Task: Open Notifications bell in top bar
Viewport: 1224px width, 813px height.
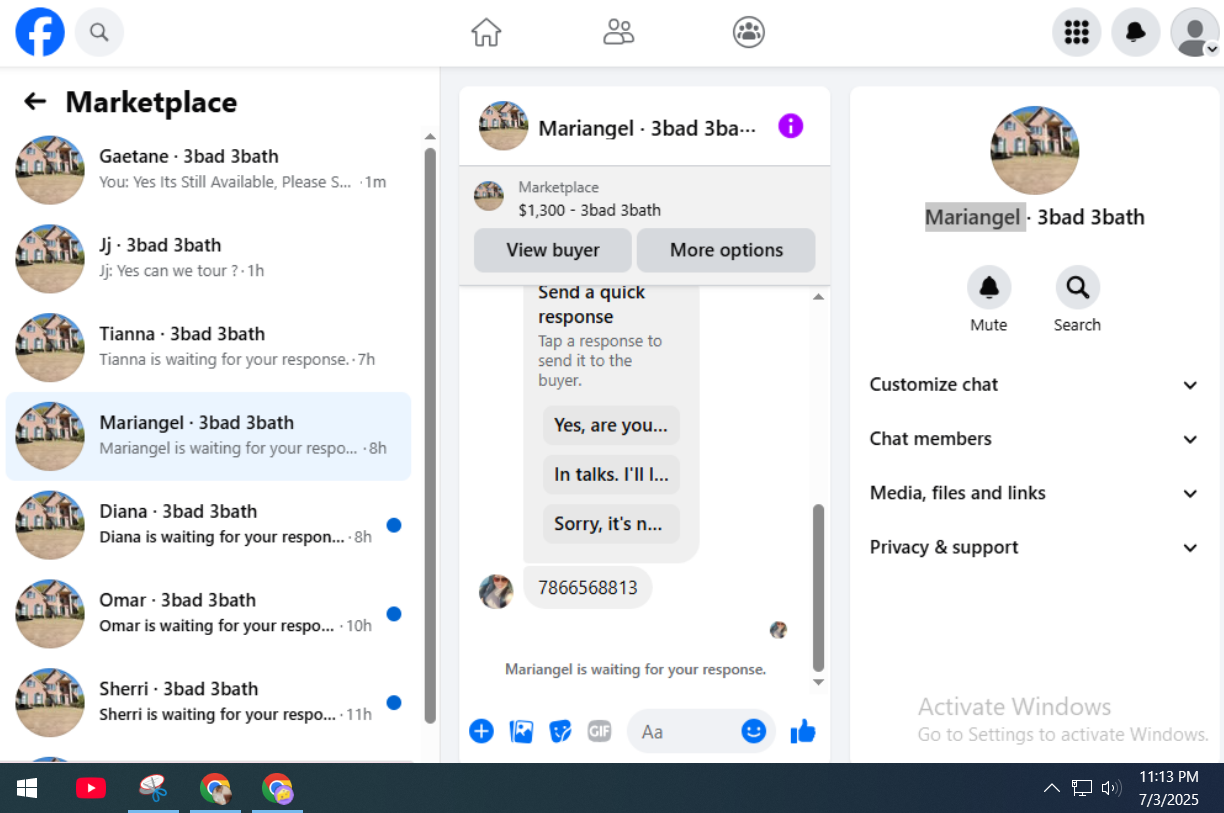Action: click(1136, 33)
